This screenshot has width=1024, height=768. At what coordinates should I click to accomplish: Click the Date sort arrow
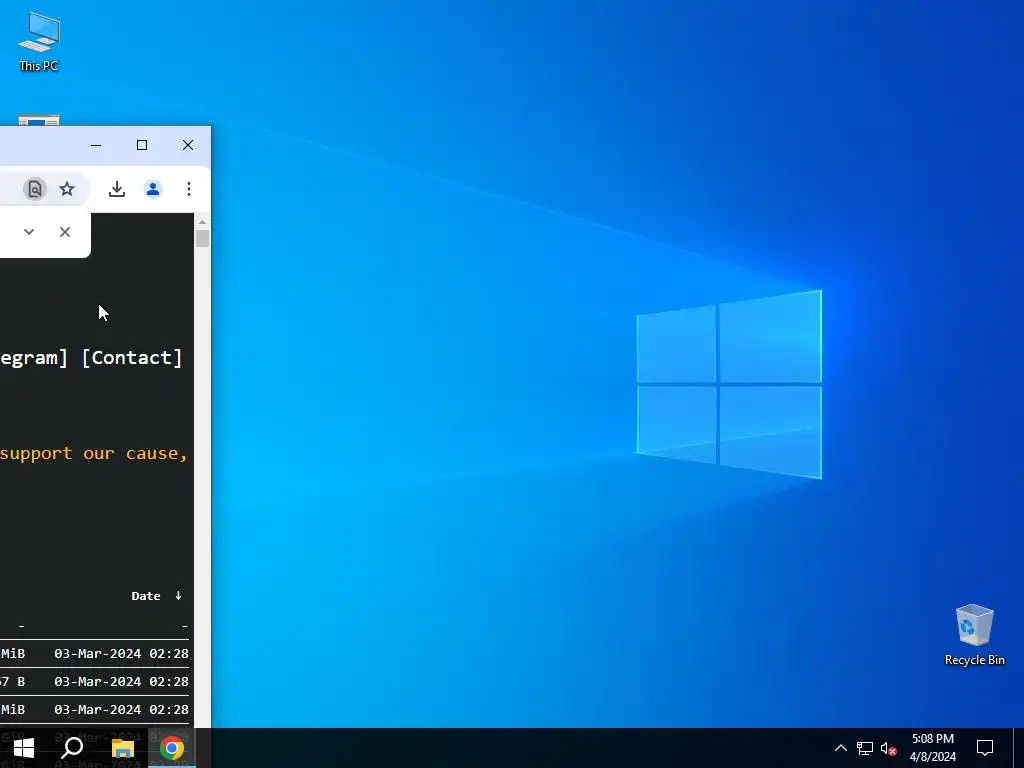[x=178, y=596]
